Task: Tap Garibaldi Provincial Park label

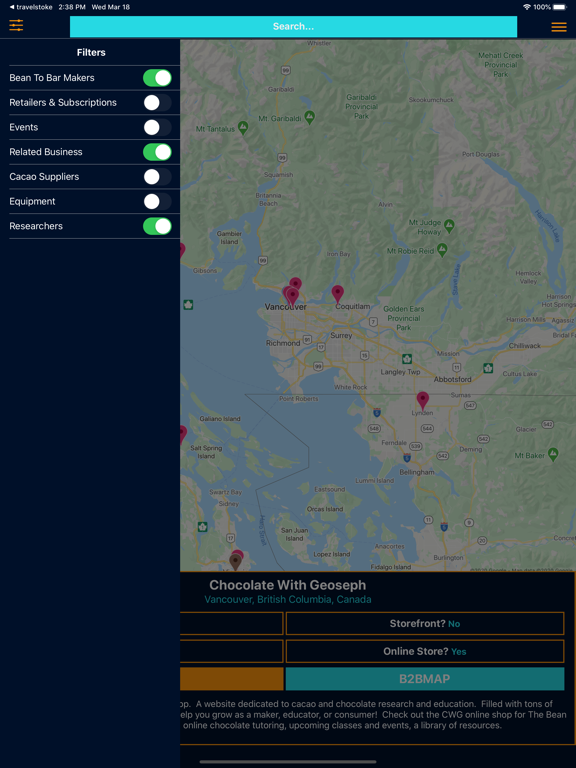Action: coord(361,106)
